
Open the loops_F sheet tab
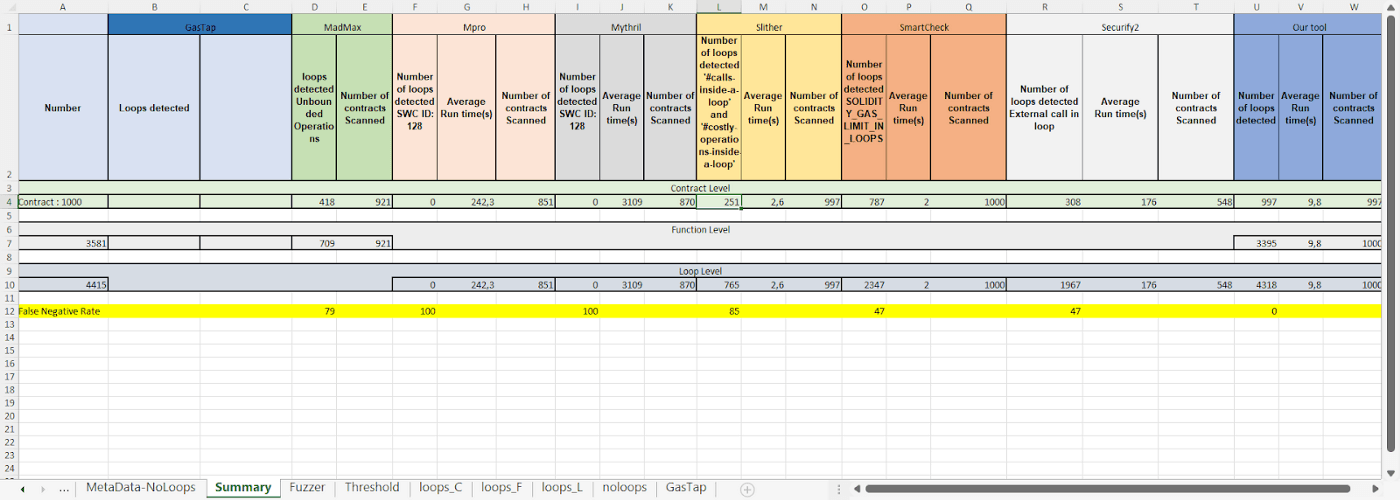[501, 488]
